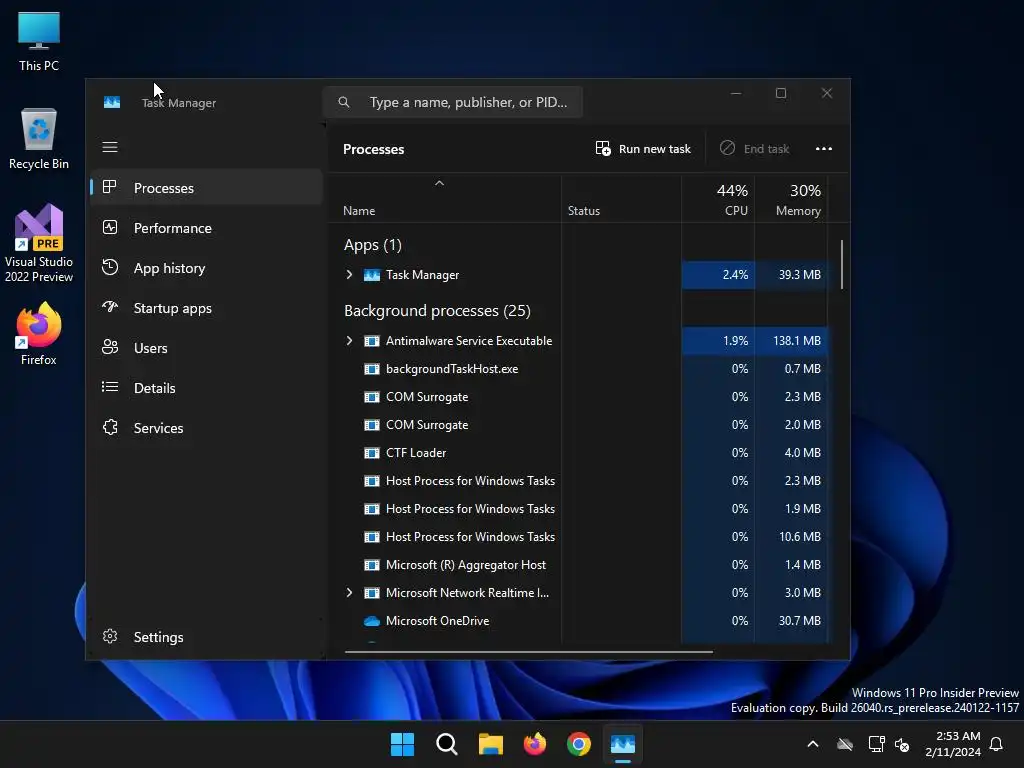Expand Microsoft Network Realtime row
The width and height of the screenshot is (1024, 768).
coord(349,593)
